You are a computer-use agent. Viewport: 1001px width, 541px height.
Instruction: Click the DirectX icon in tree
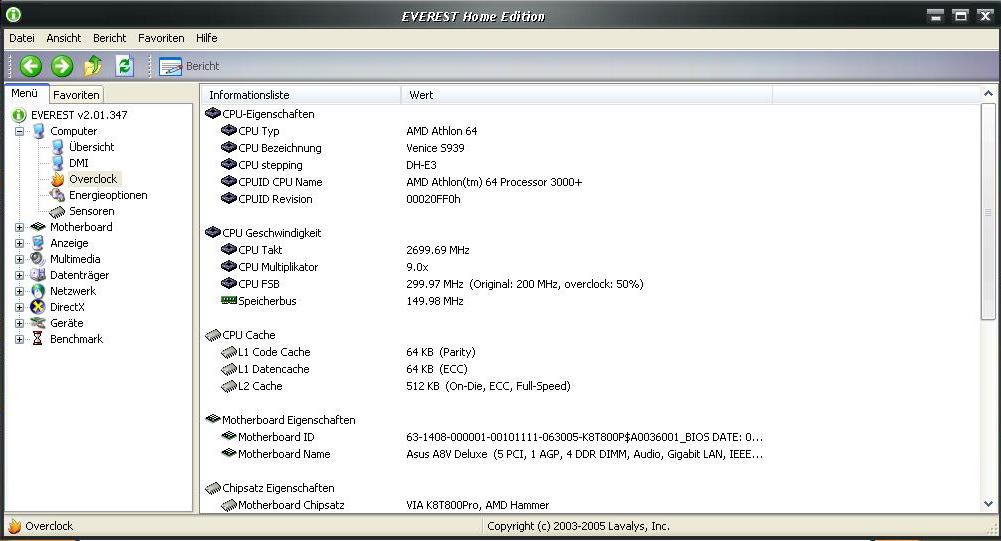tap(38, 307)
